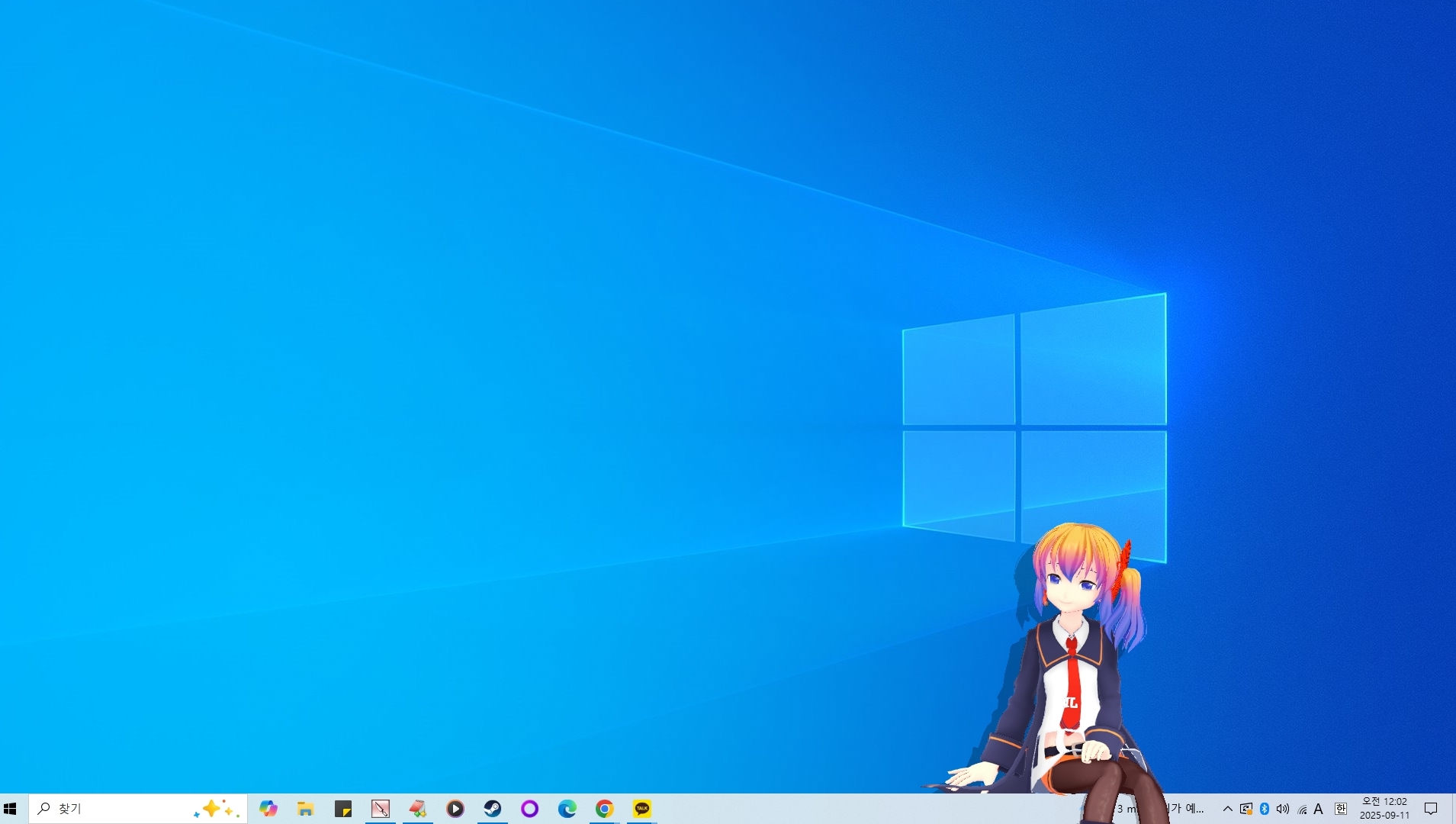Open the Wi-Fi network tray icon
The image size is (1456, 824).
[x=1302, y=809]
